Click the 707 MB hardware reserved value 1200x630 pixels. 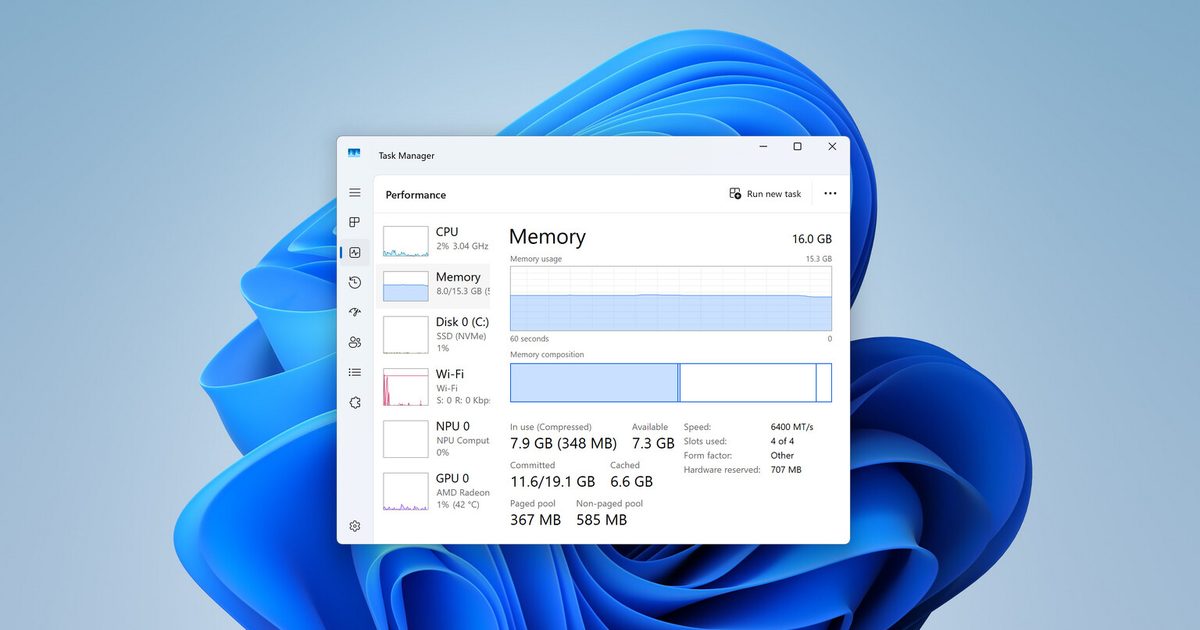[786, 469]
